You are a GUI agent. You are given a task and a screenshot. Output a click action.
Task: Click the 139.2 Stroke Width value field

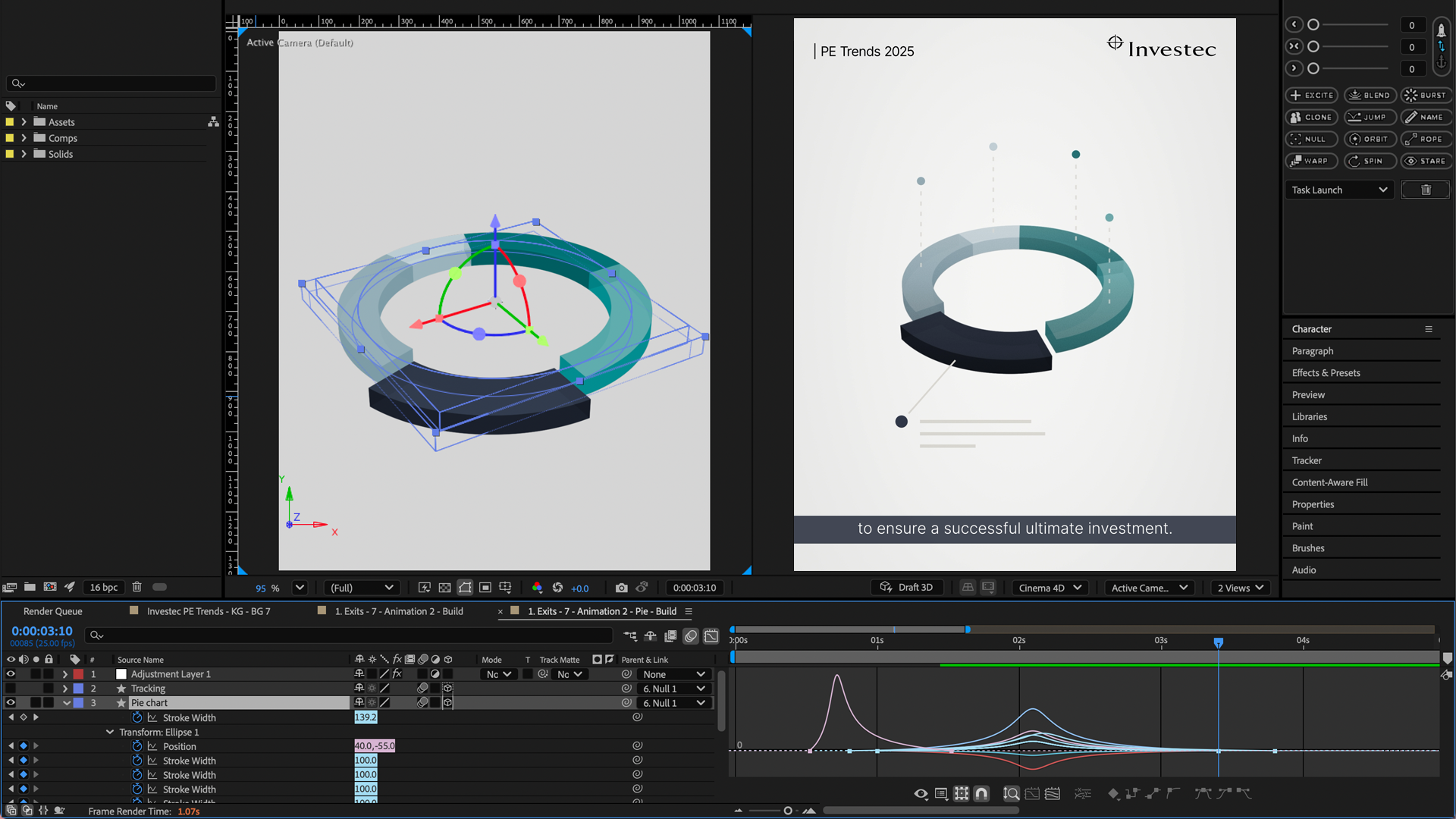point(366,717)
